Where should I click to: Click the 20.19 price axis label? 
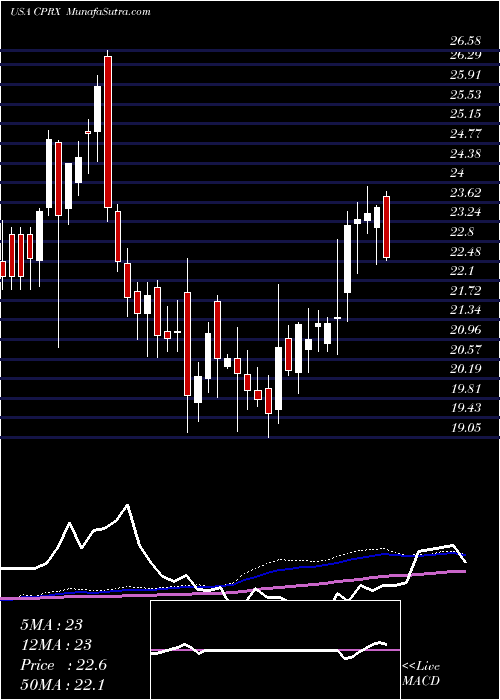(466, 369)
